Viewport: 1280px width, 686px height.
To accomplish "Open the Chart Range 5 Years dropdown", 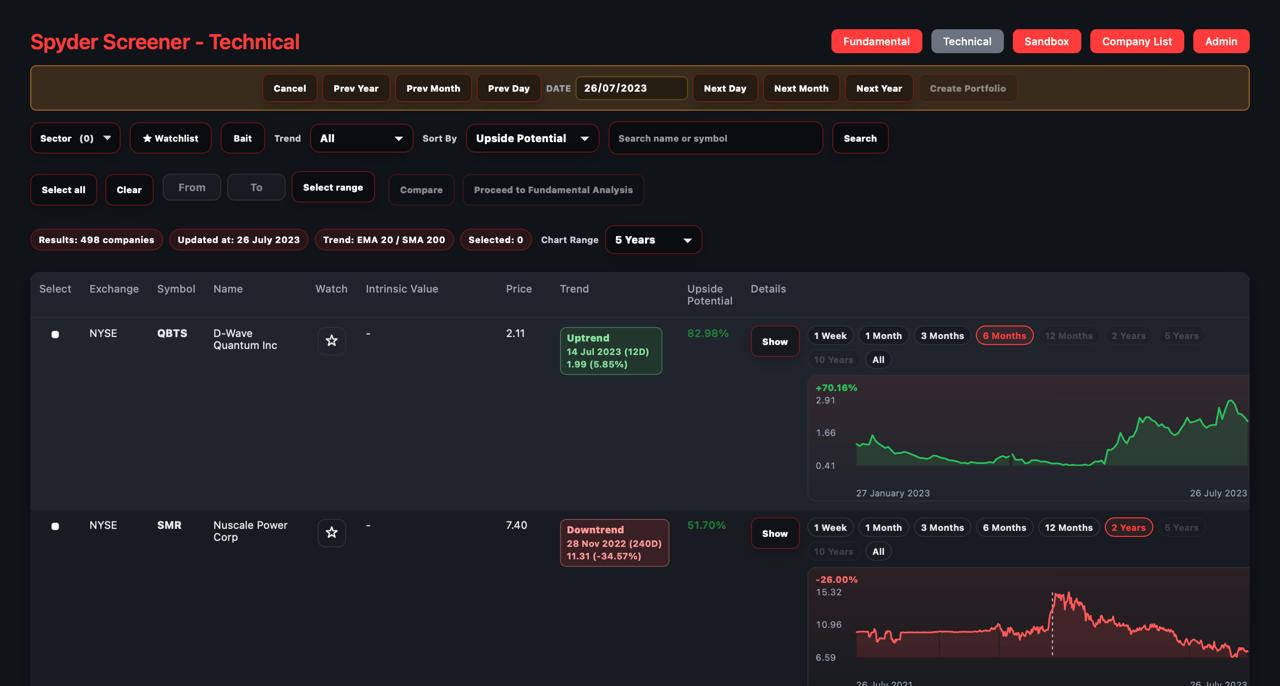I will [x=653, y=240].
